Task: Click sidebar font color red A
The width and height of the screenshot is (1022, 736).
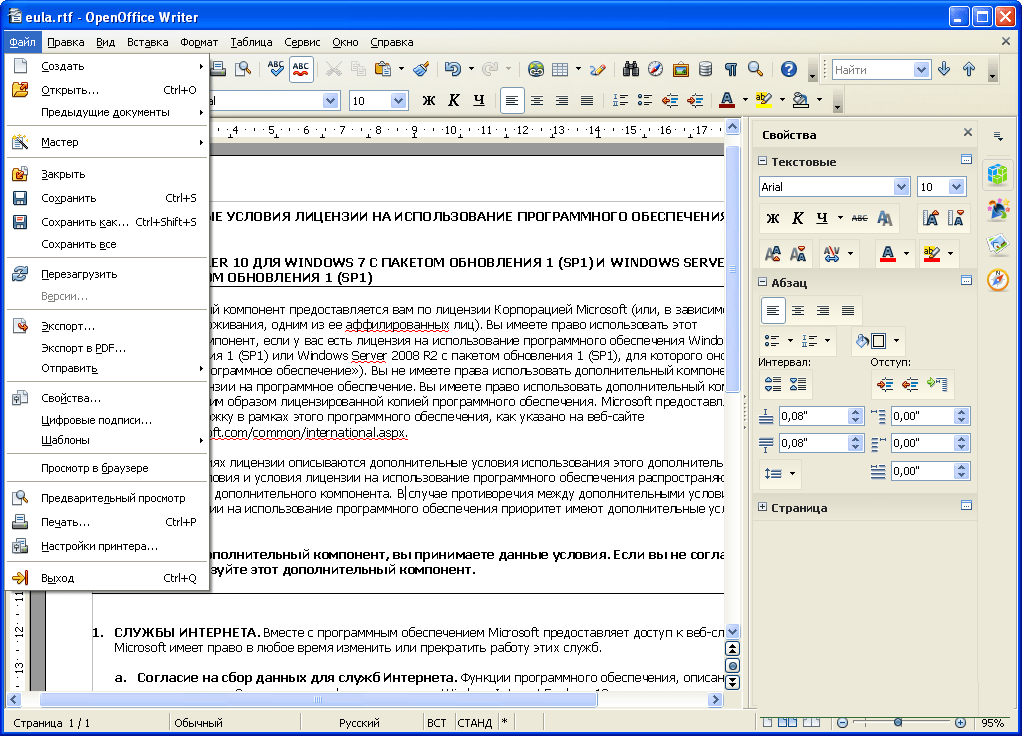Action: (x=888, y=253)
